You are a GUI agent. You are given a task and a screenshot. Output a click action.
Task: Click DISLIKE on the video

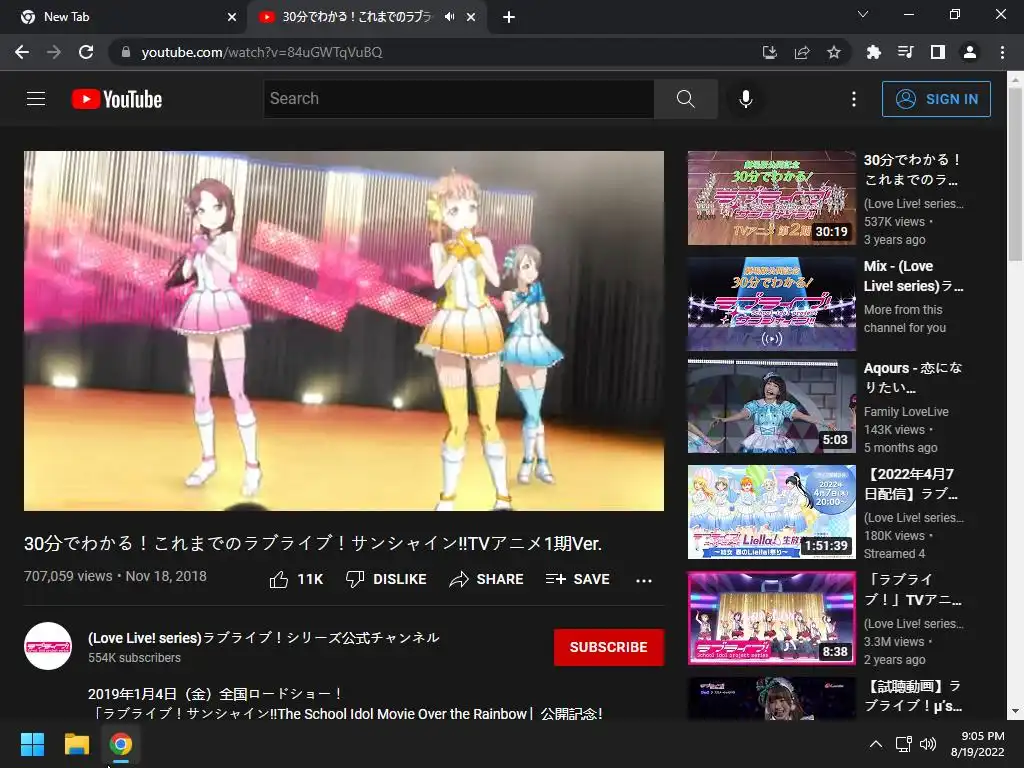tap(386, 579)
